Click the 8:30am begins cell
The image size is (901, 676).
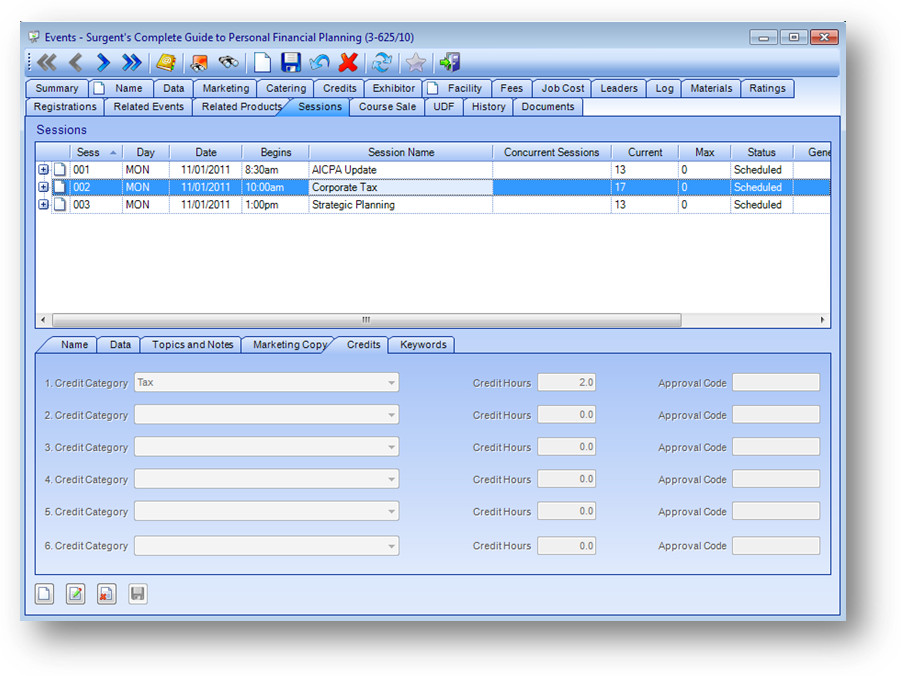coord(275,170)
